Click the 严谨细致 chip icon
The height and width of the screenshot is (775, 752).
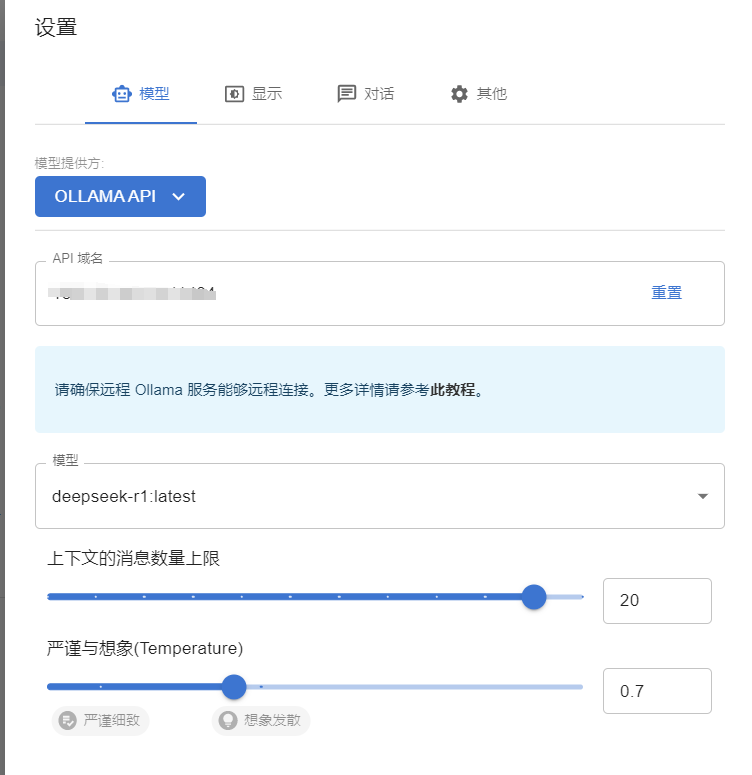point(68,721)
